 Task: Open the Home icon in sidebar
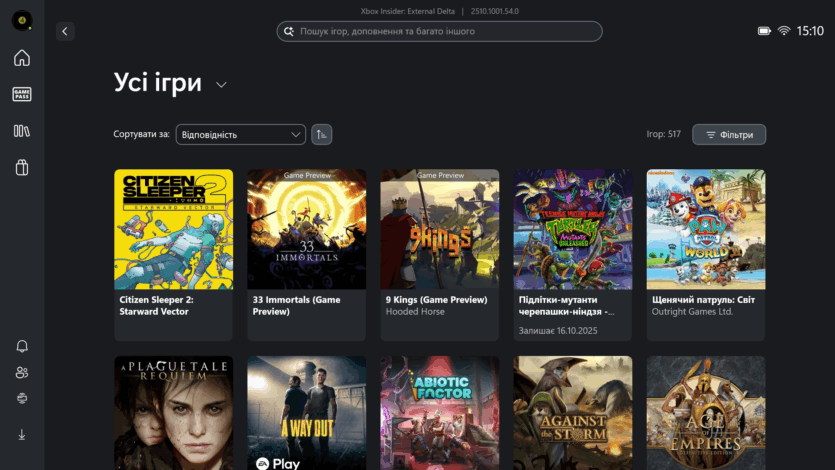[x=21, y=58]
